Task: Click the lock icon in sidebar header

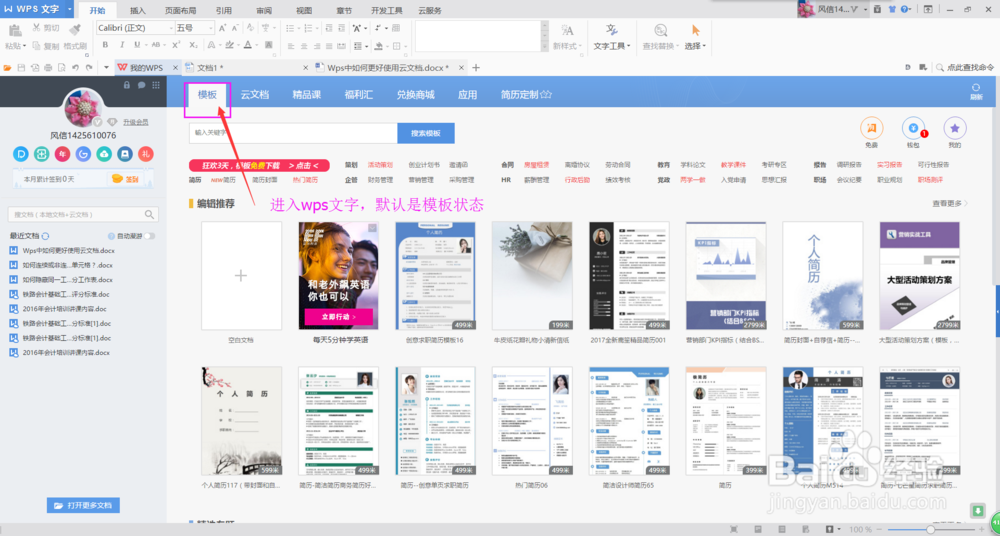Action: pyautogui.click(x=127, y=85)
